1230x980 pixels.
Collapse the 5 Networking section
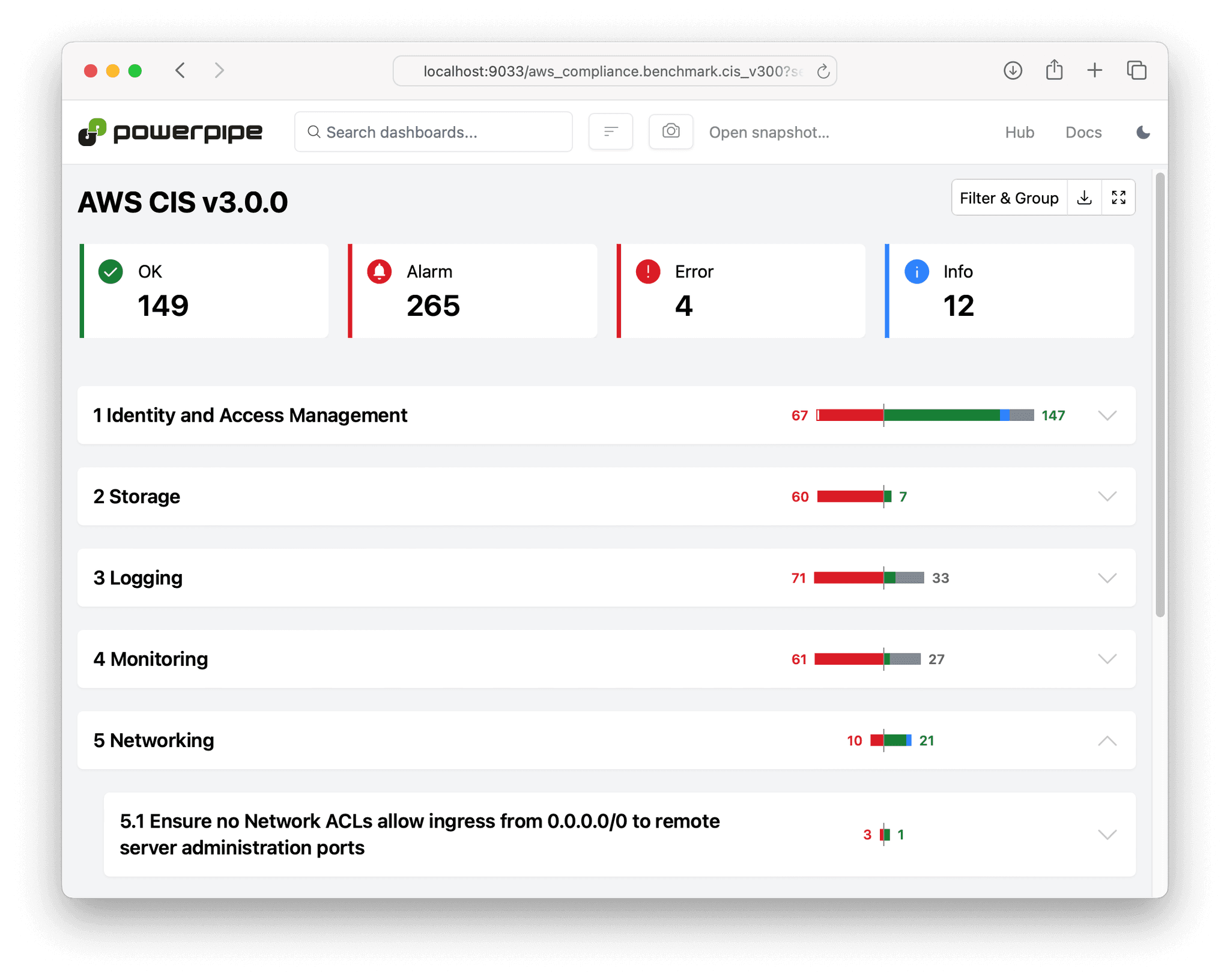(1107, 740)
